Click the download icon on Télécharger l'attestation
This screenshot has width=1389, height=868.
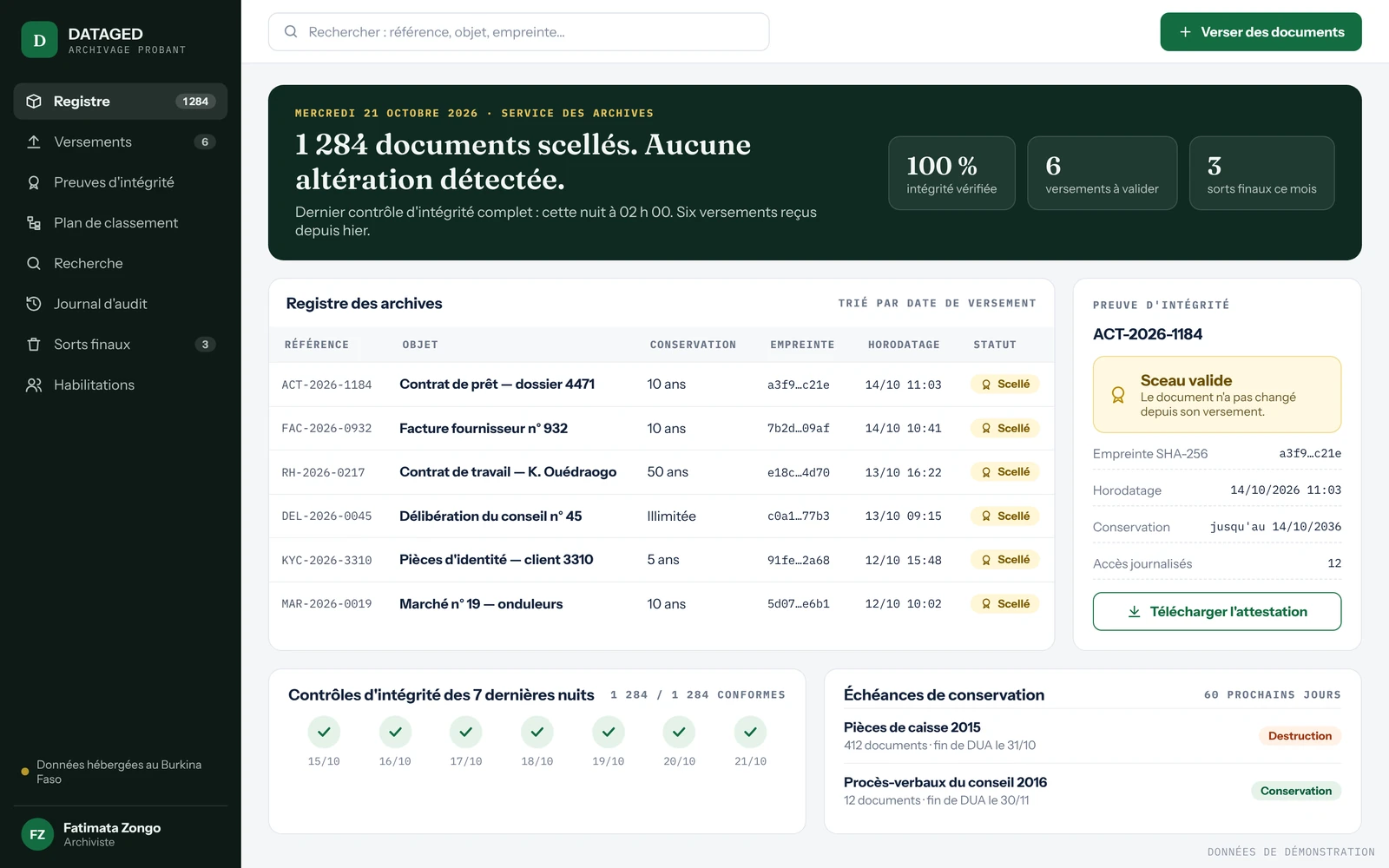point(1134,612)
